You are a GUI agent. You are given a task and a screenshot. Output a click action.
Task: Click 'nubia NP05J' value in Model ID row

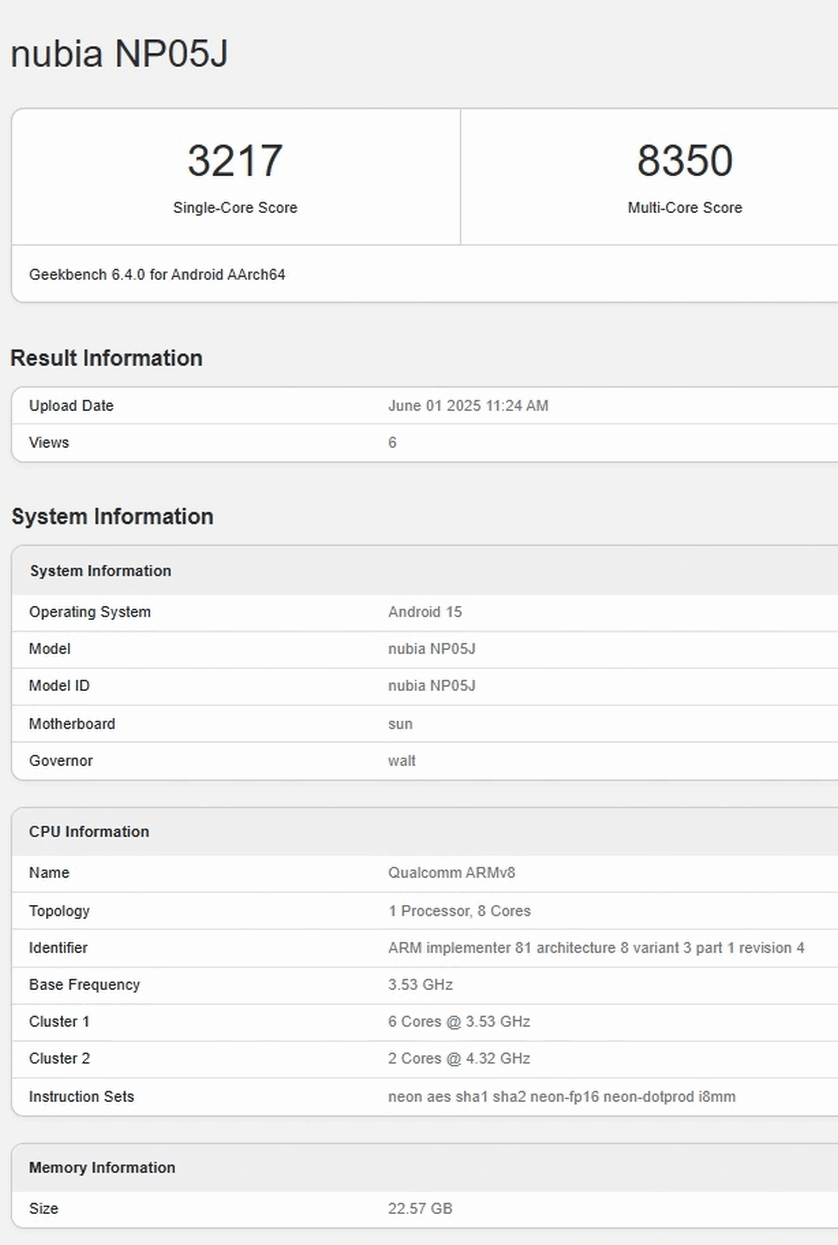pyautogui.click(x=432, y=686)
